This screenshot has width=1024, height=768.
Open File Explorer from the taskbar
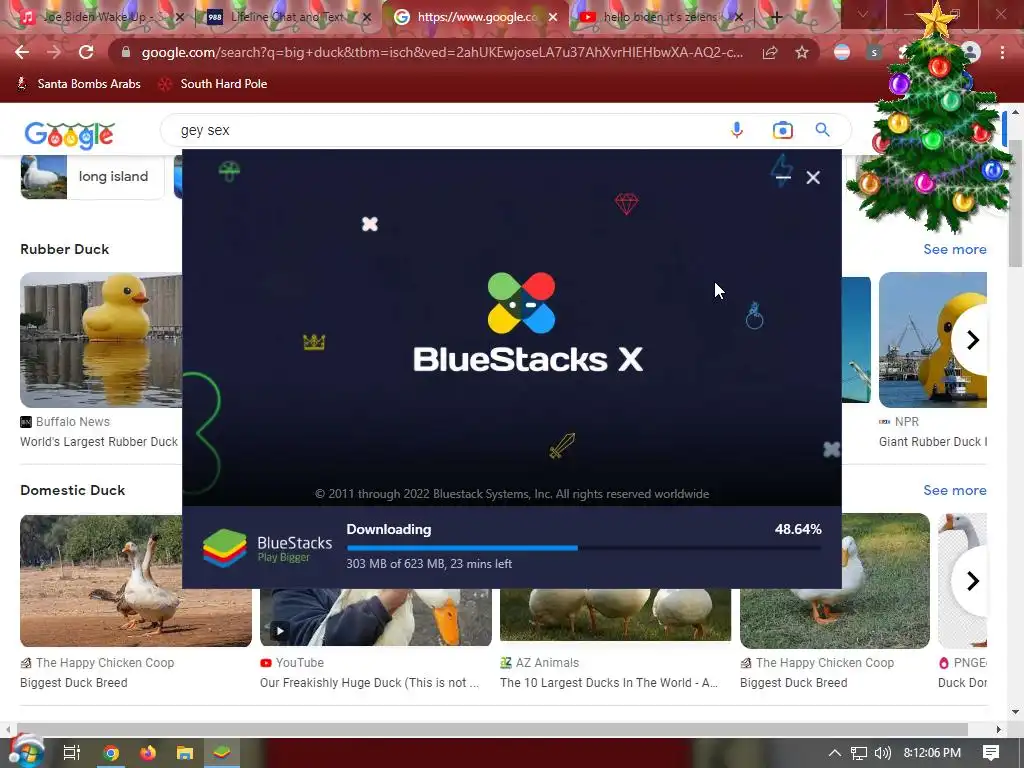(x=185, y=753)
